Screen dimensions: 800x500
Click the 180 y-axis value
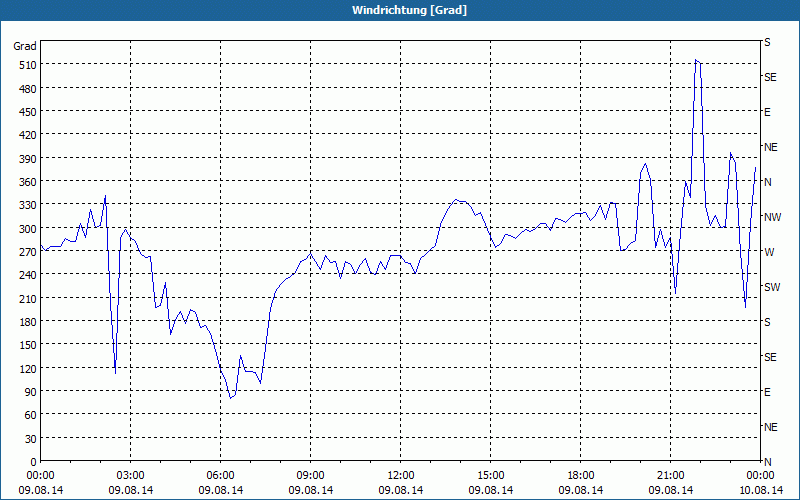pyautogui.click(x=28, y=322)
